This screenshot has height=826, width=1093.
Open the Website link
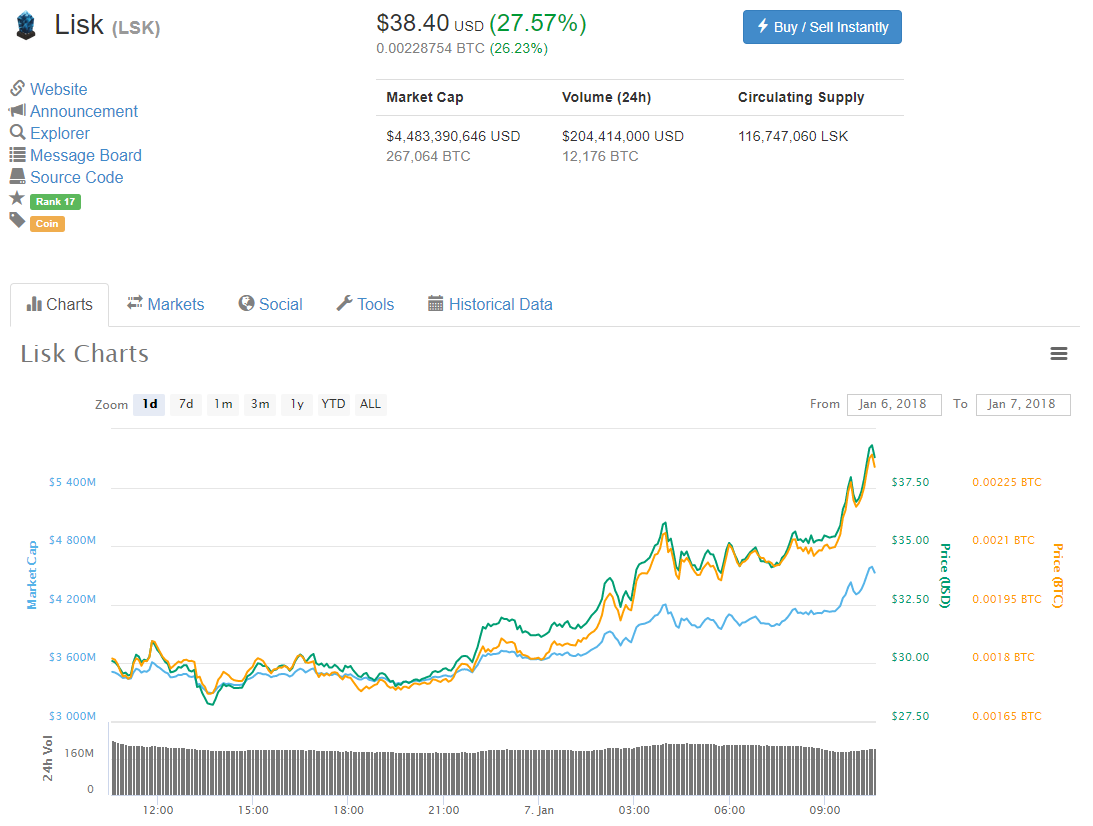coord(59,89)
